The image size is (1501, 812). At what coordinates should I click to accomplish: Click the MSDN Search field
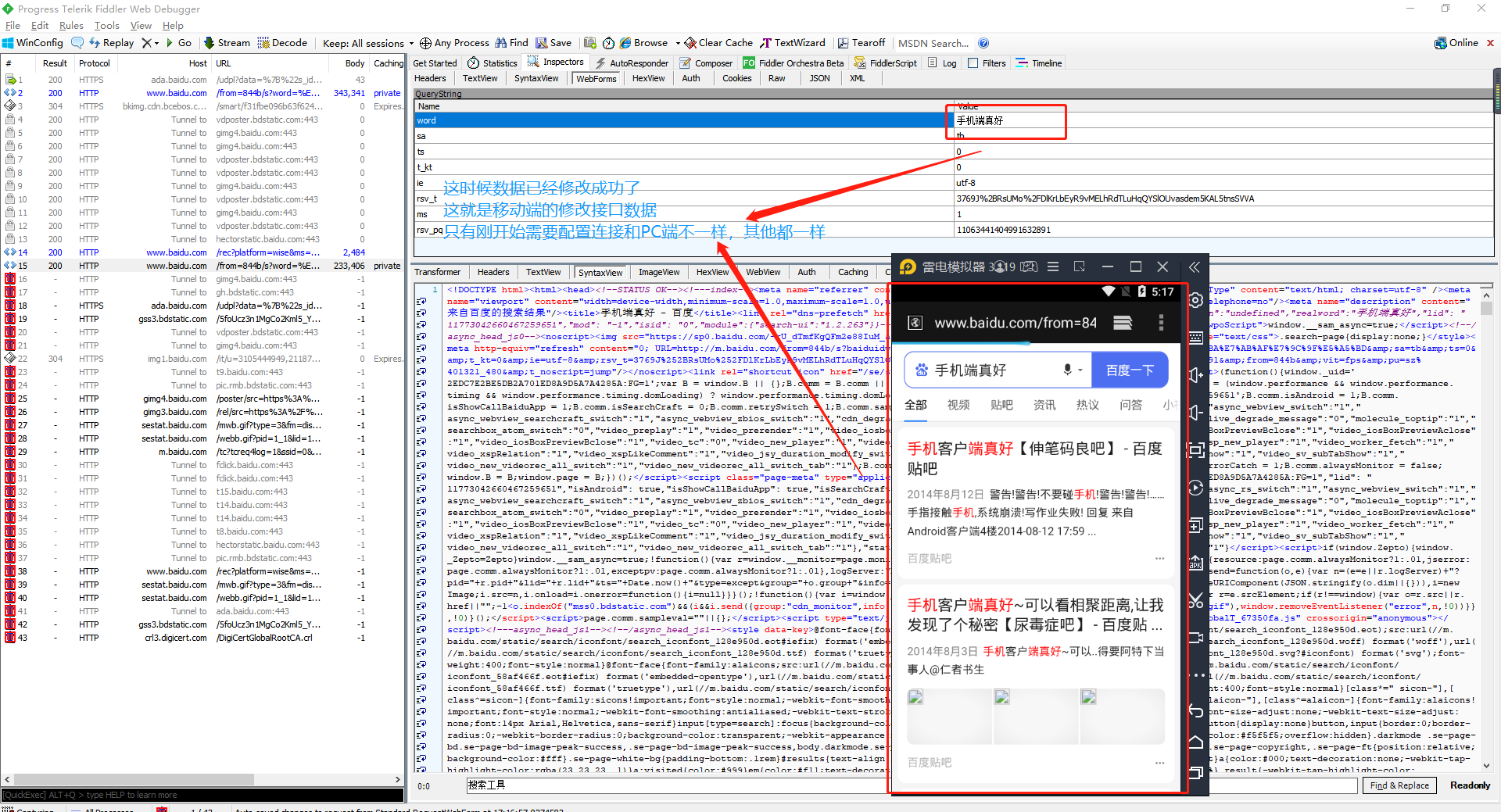point(933,43)
